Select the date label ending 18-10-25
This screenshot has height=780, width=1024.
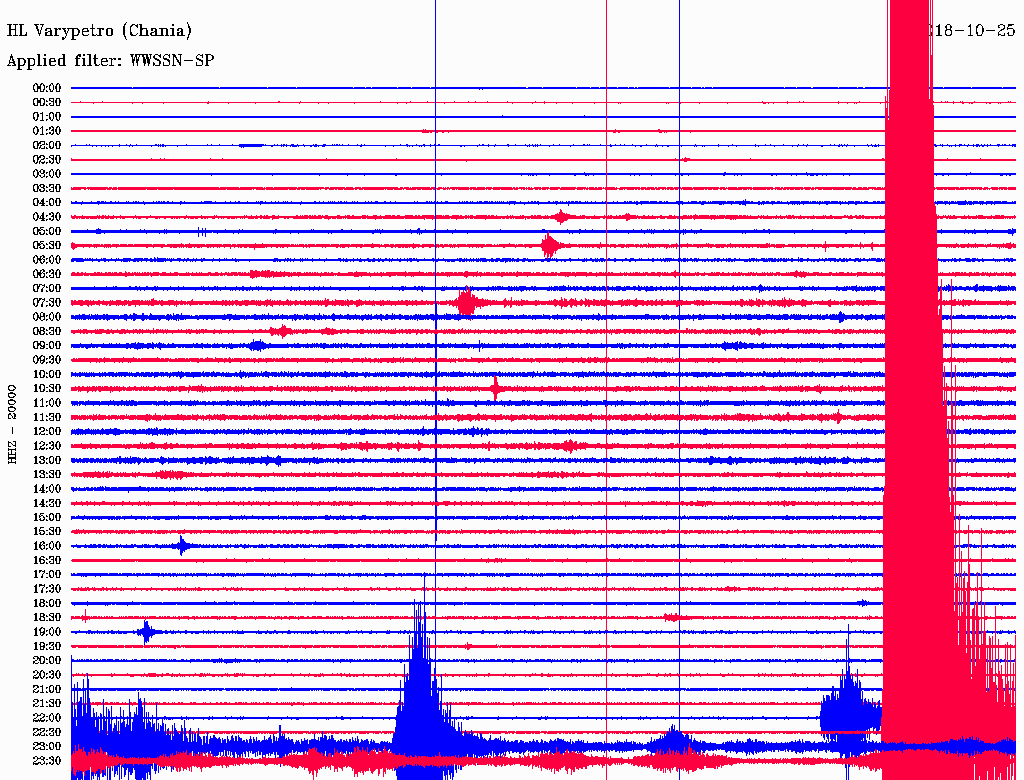click(x=974, y=31)
